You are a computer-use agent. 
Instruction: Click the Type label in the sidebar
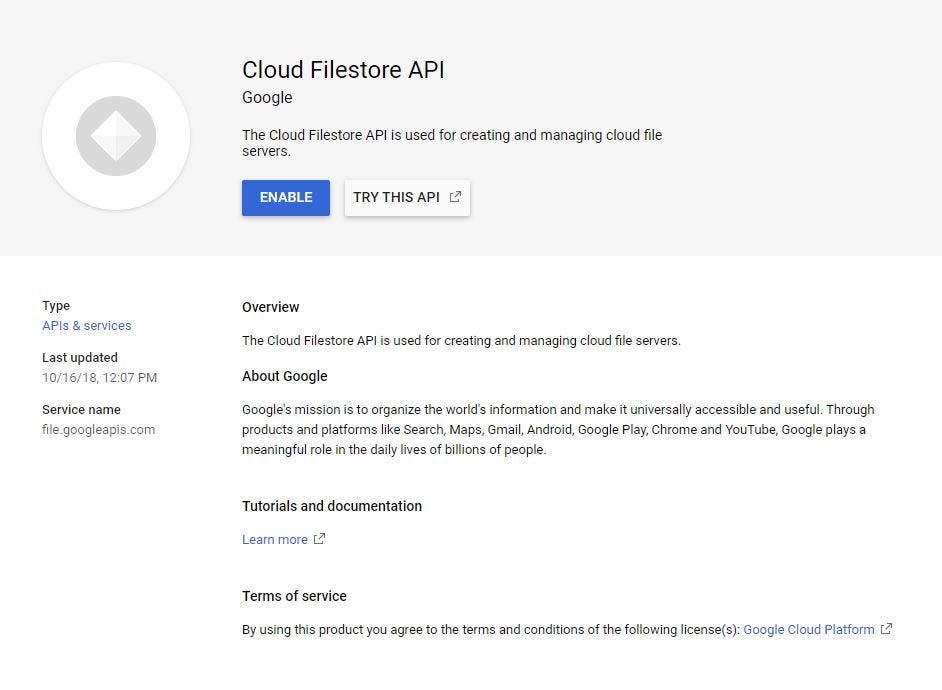(56, 306)
